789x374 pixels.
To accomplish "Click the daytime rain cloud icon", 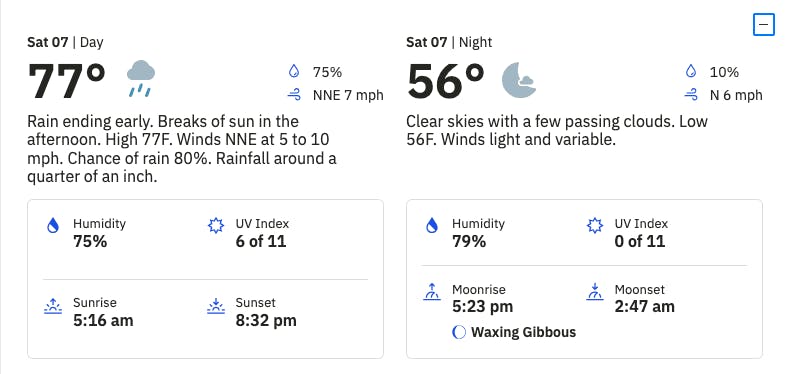I will coord(141,79).
